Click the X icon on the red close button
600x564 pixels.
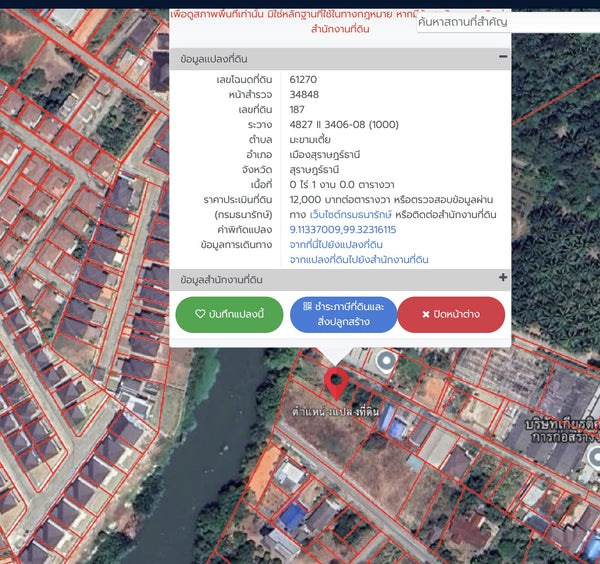(x=426, y=315)
